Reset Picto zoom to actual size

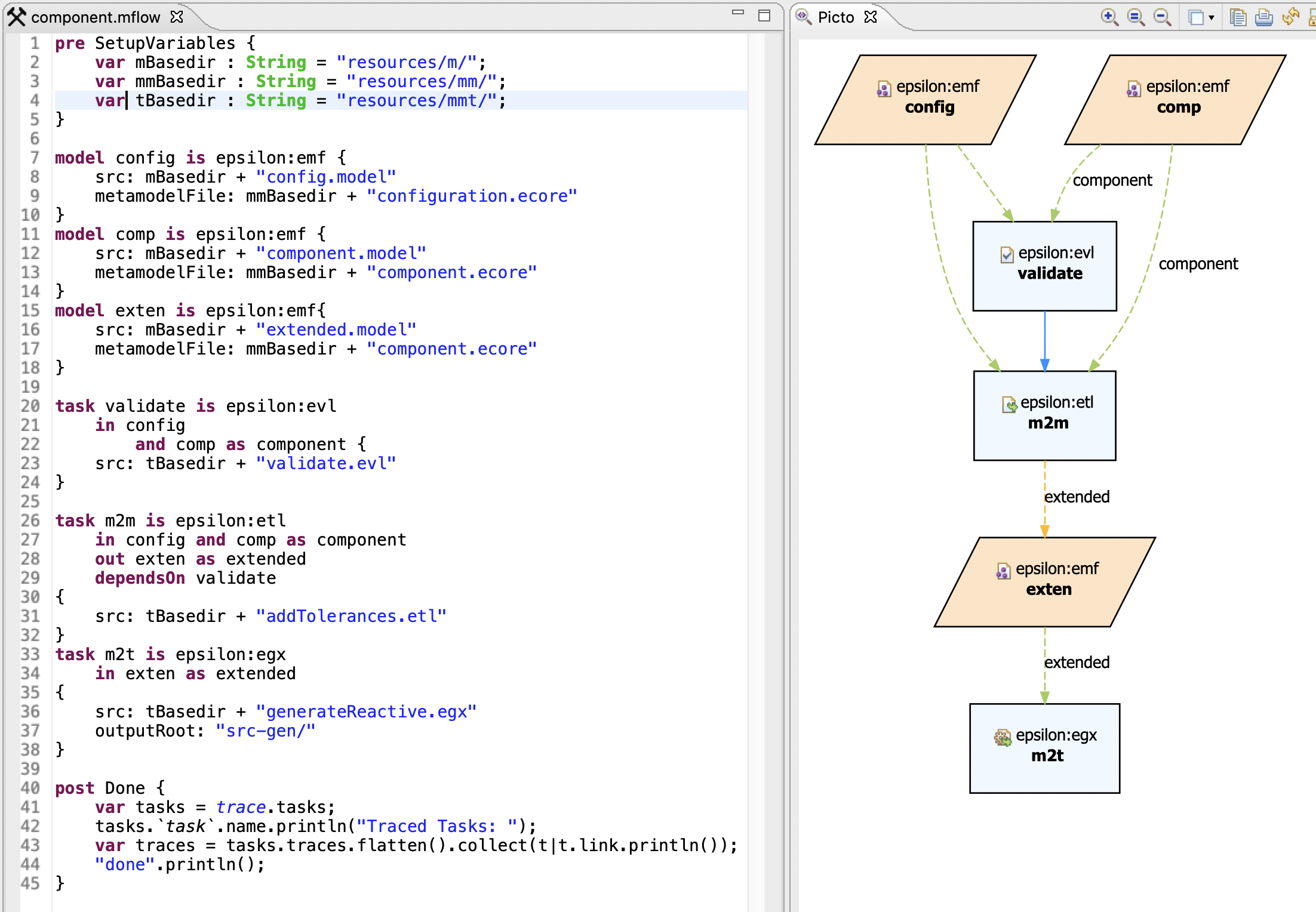[x=1136, y=17]
